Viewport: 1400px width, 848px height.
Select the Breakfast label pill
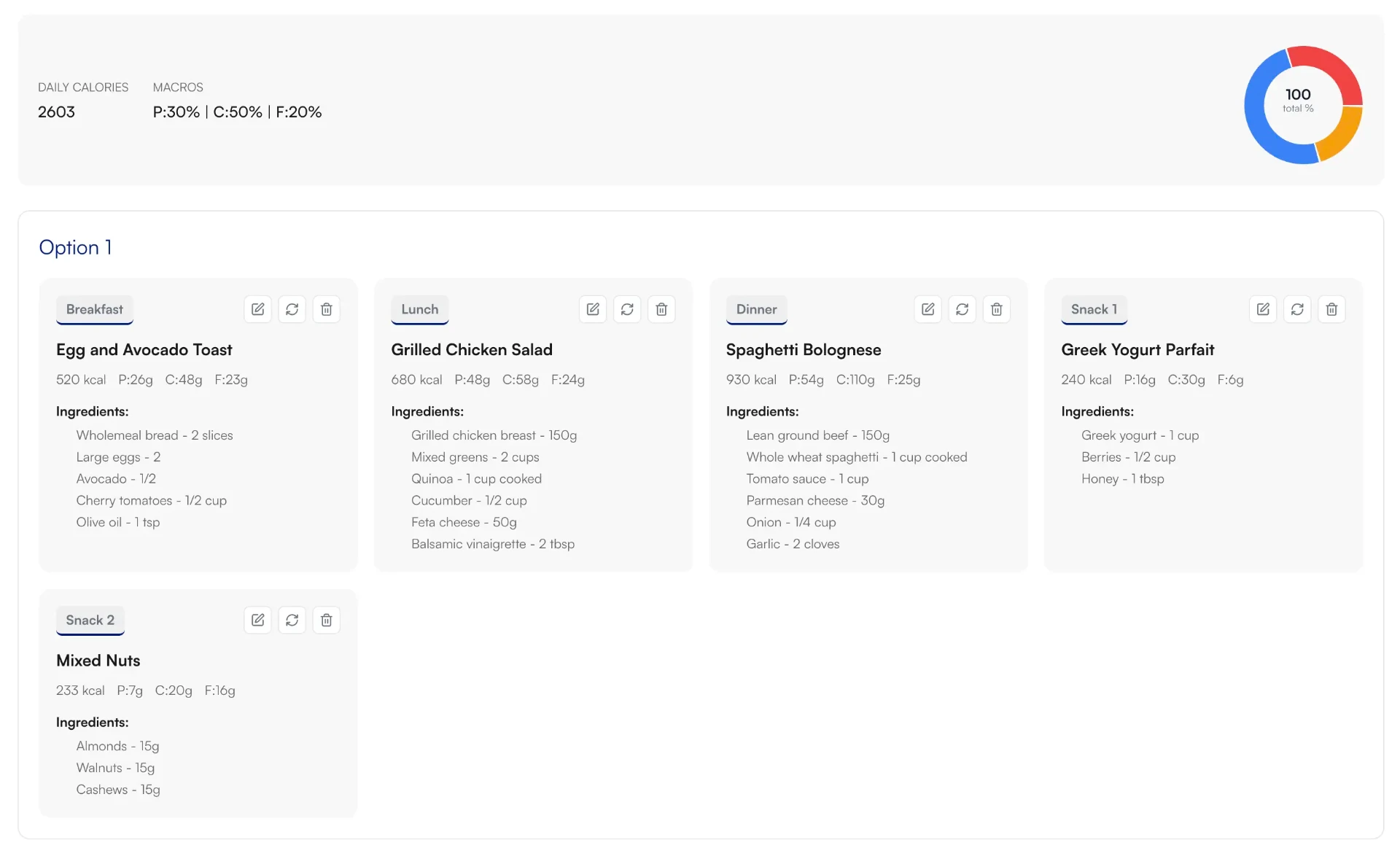94,309
